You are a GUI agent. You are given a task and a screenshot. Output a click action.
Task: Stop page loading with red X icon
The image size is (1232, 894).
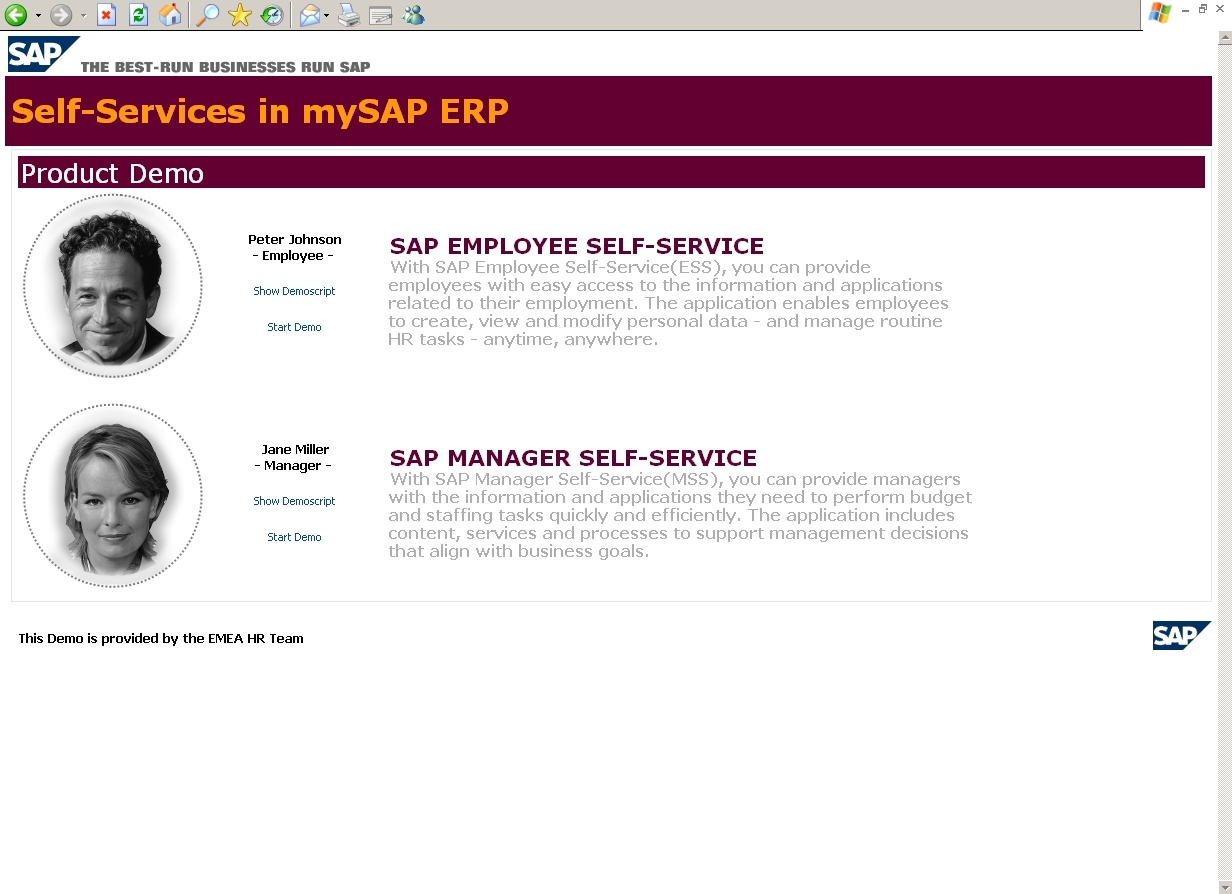coord(106,15)
